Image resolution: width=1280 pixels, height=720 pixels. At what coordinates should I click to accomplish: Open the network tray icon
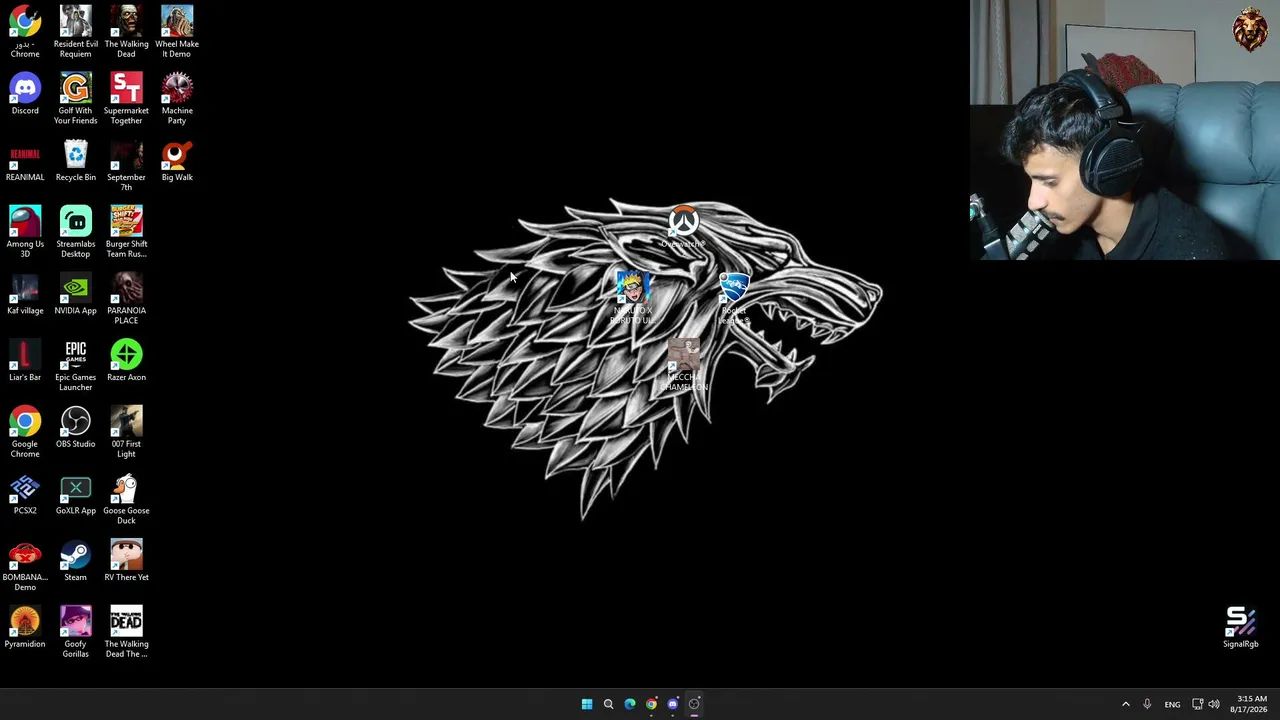[1198, 704]
